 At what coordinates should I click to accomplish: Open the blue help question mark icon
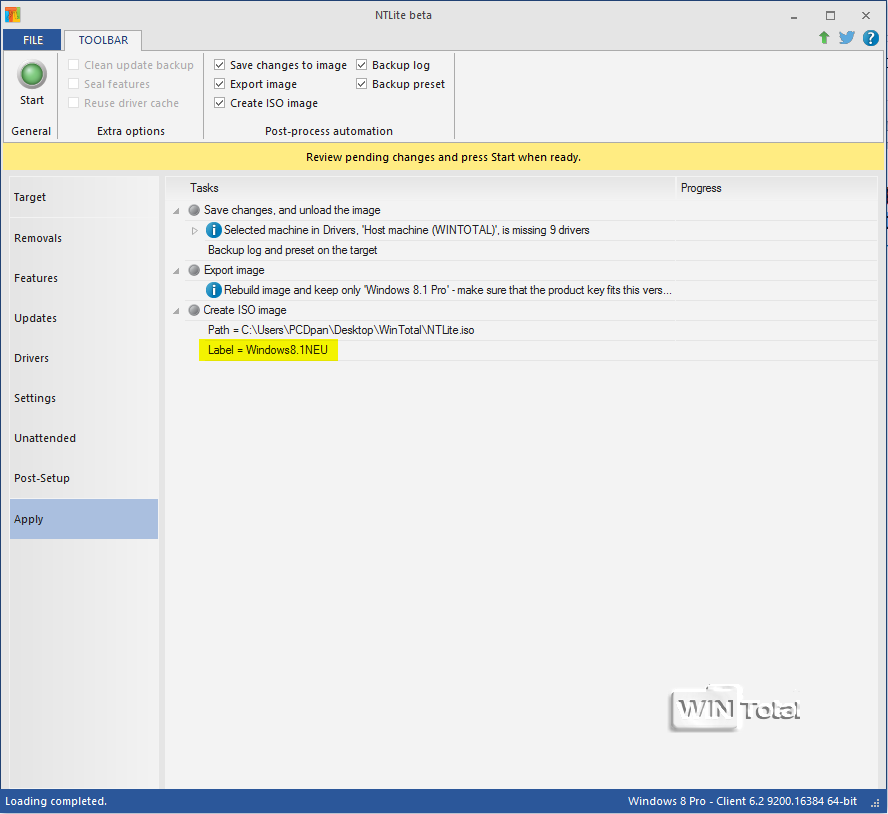pyautogui.click(x=870, y=38)
